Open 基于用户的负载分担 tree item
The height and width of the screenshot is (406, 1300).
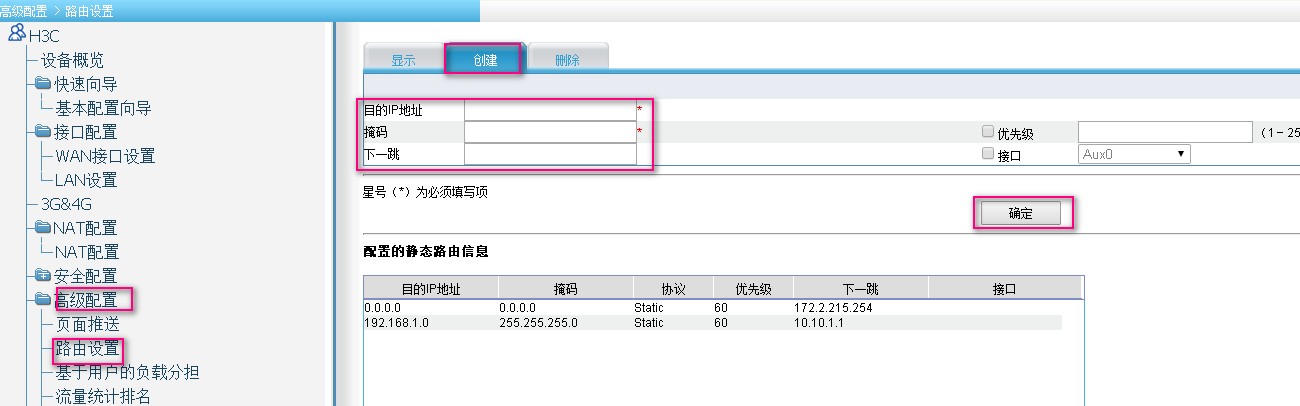point(127,372)
